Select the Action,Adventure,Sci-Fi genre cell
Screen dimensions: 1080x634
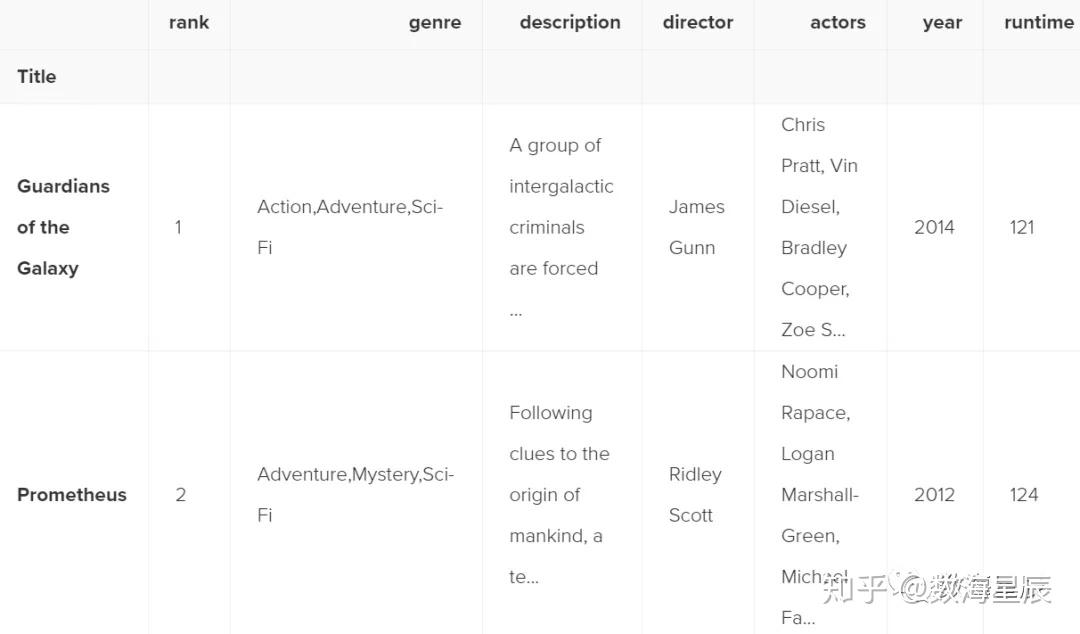pos(350,227)
